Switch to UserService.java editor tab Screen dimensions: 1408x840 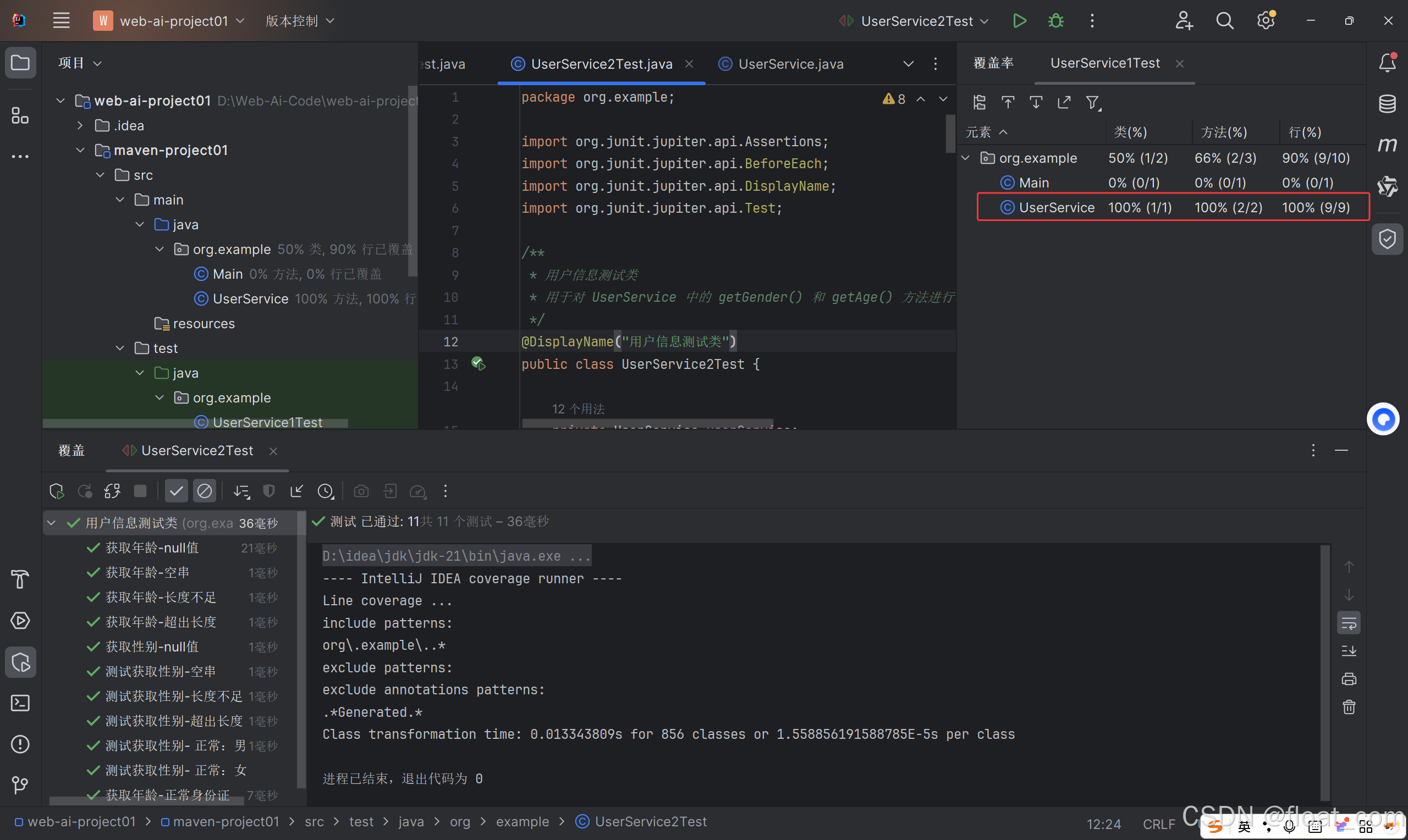pyautogui.click(x=790, y=64)
